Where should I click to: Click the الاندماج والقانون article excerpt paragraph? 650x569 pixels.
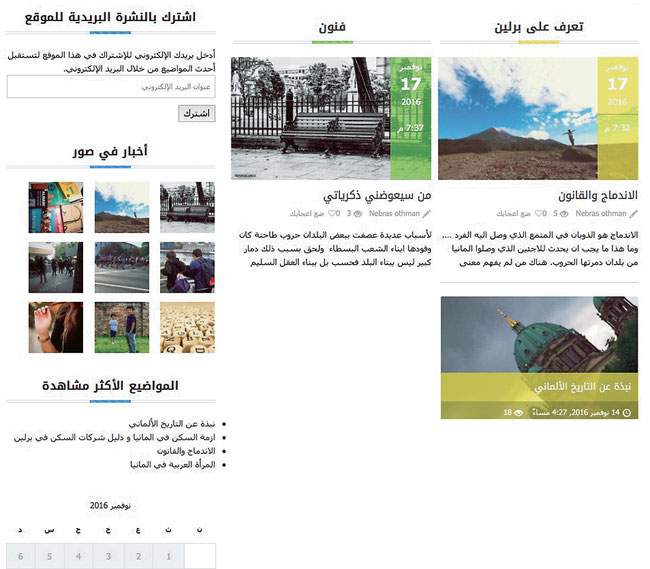click(540, 249)
